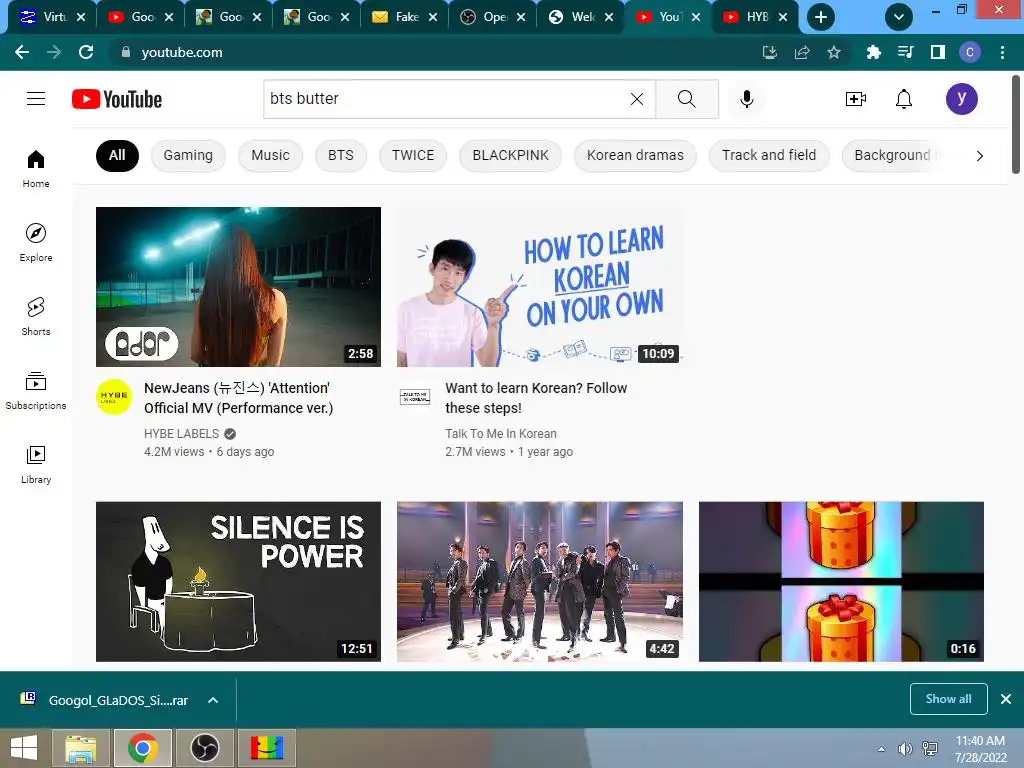Screen dimensions: 1024x768
Task: Open the tab search dropdown arrow
Action: pos(899,17)
